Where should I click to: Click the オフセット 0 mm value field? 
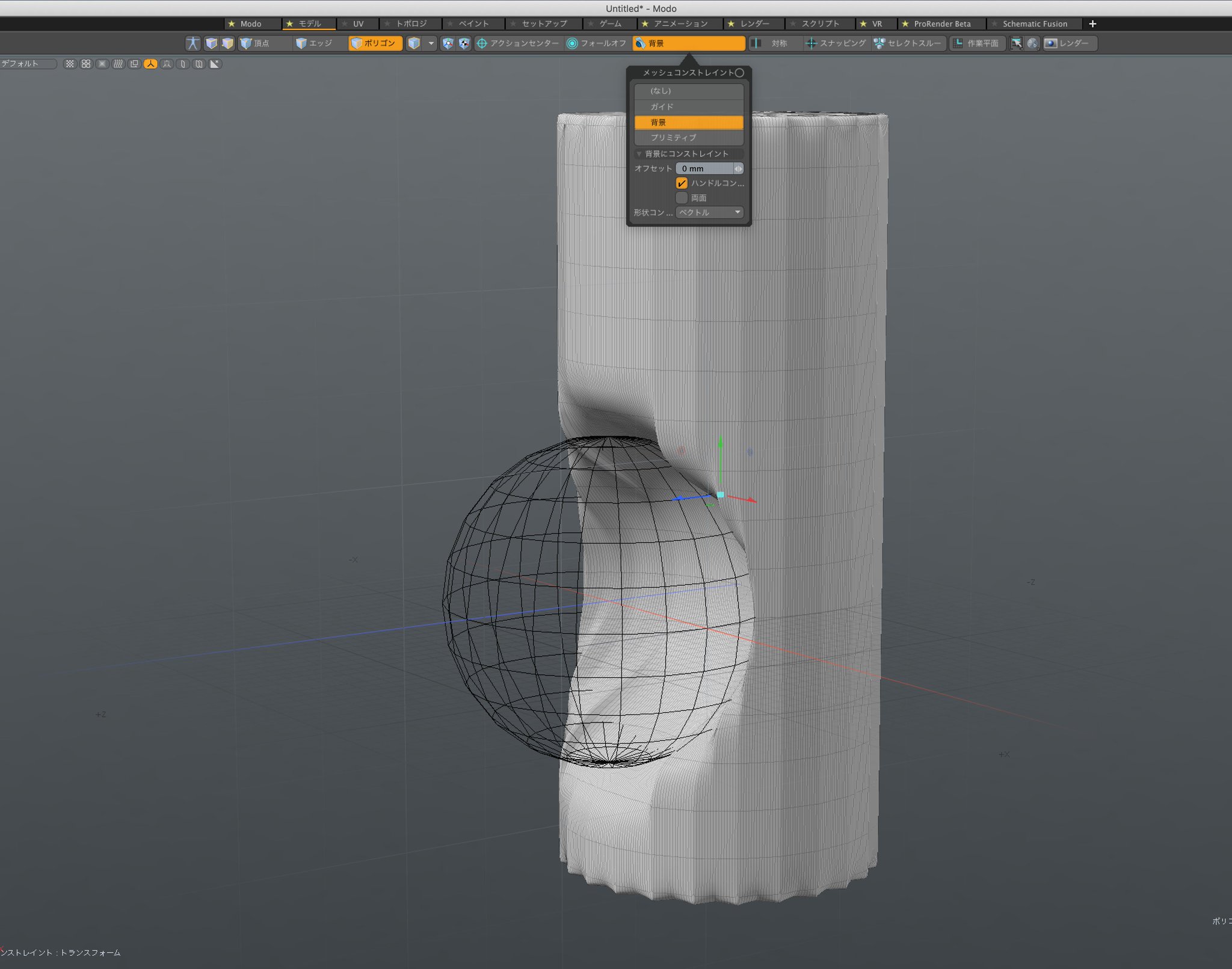[704, 168]
